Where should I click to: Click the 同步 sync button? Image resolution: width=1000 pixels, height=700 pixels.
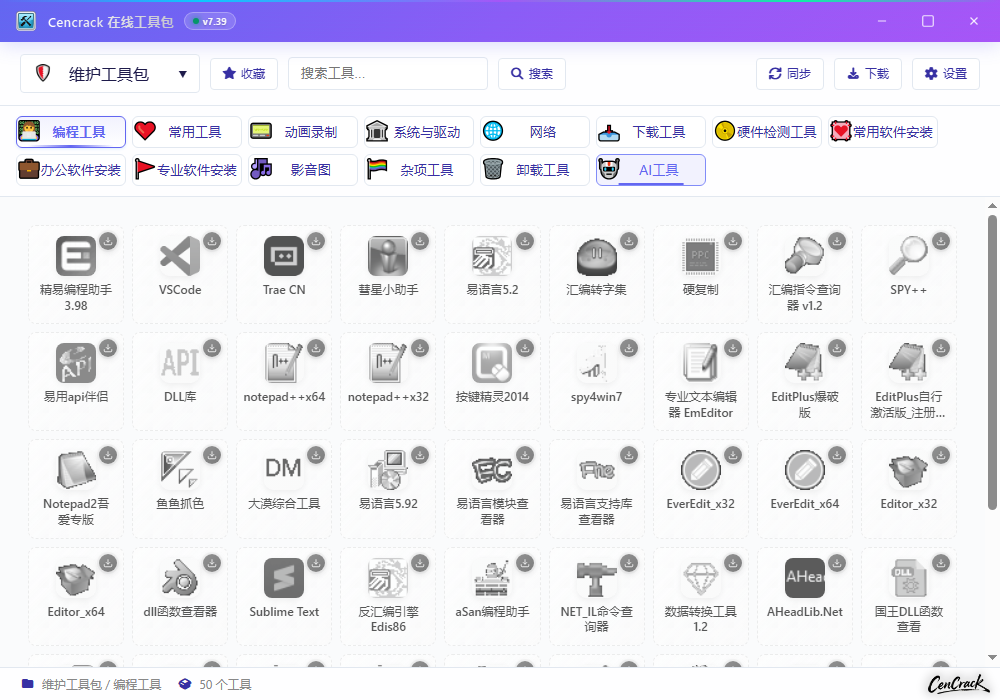pyautogui.click(x=790, y=74)
